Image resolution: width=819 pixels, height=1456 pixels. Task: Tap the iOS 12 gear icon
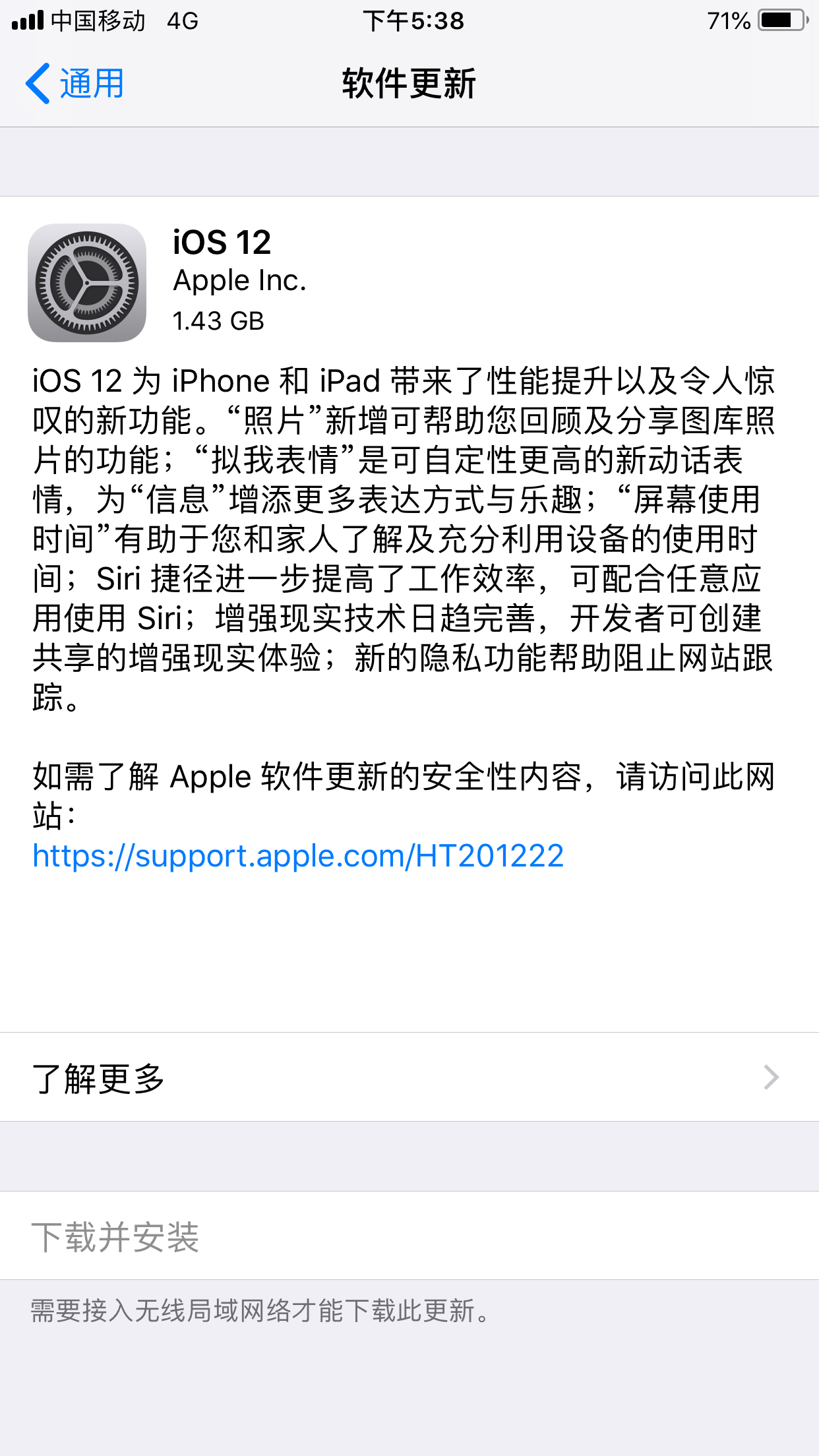pos(87,283)
